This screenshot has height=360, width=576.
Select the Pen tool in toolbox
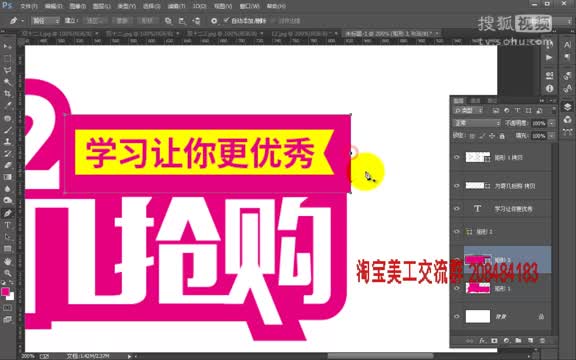tap(7, 213)
